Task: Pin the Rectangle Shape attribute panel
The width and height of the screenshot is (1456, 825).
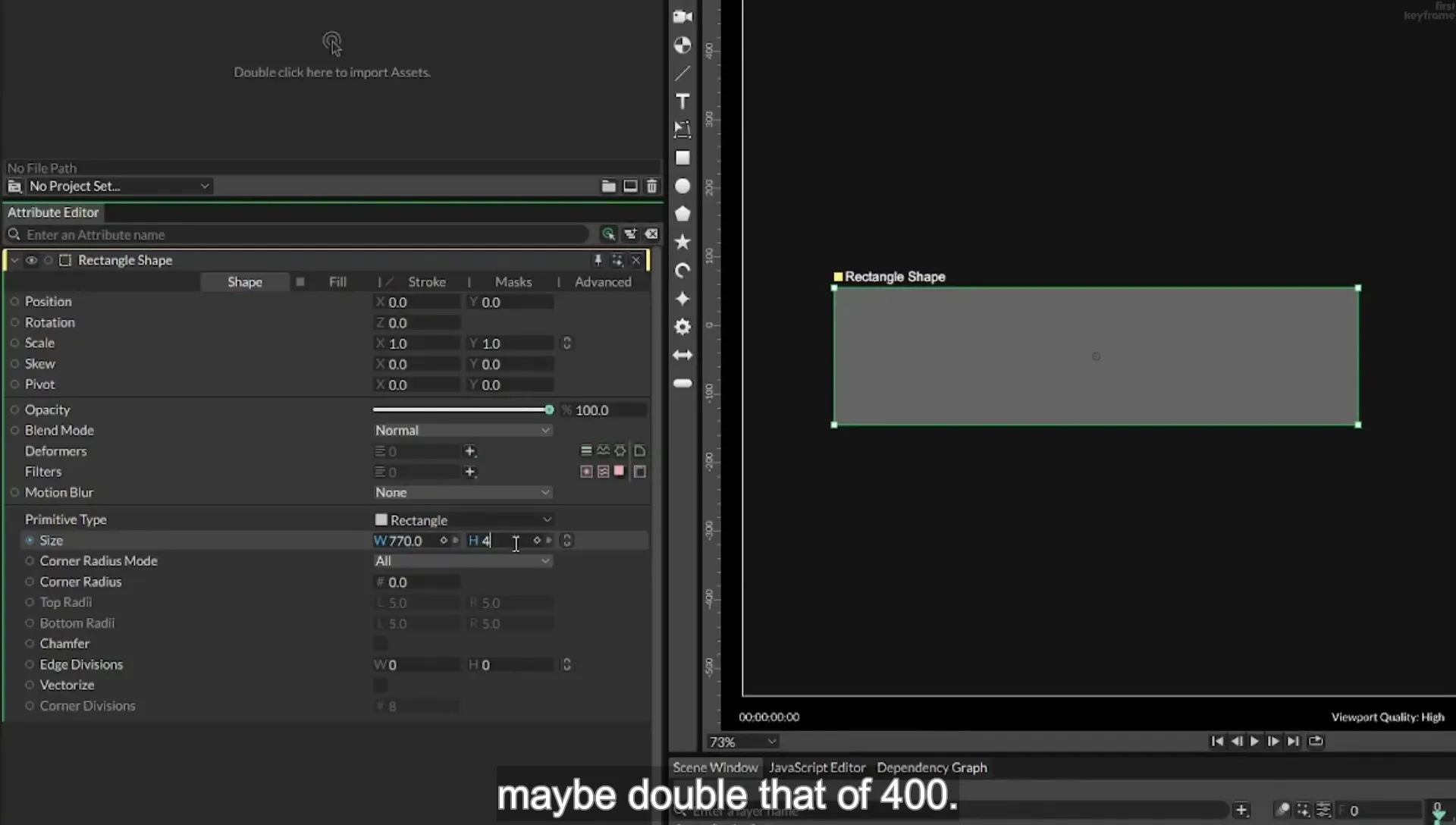Action: 598,260
